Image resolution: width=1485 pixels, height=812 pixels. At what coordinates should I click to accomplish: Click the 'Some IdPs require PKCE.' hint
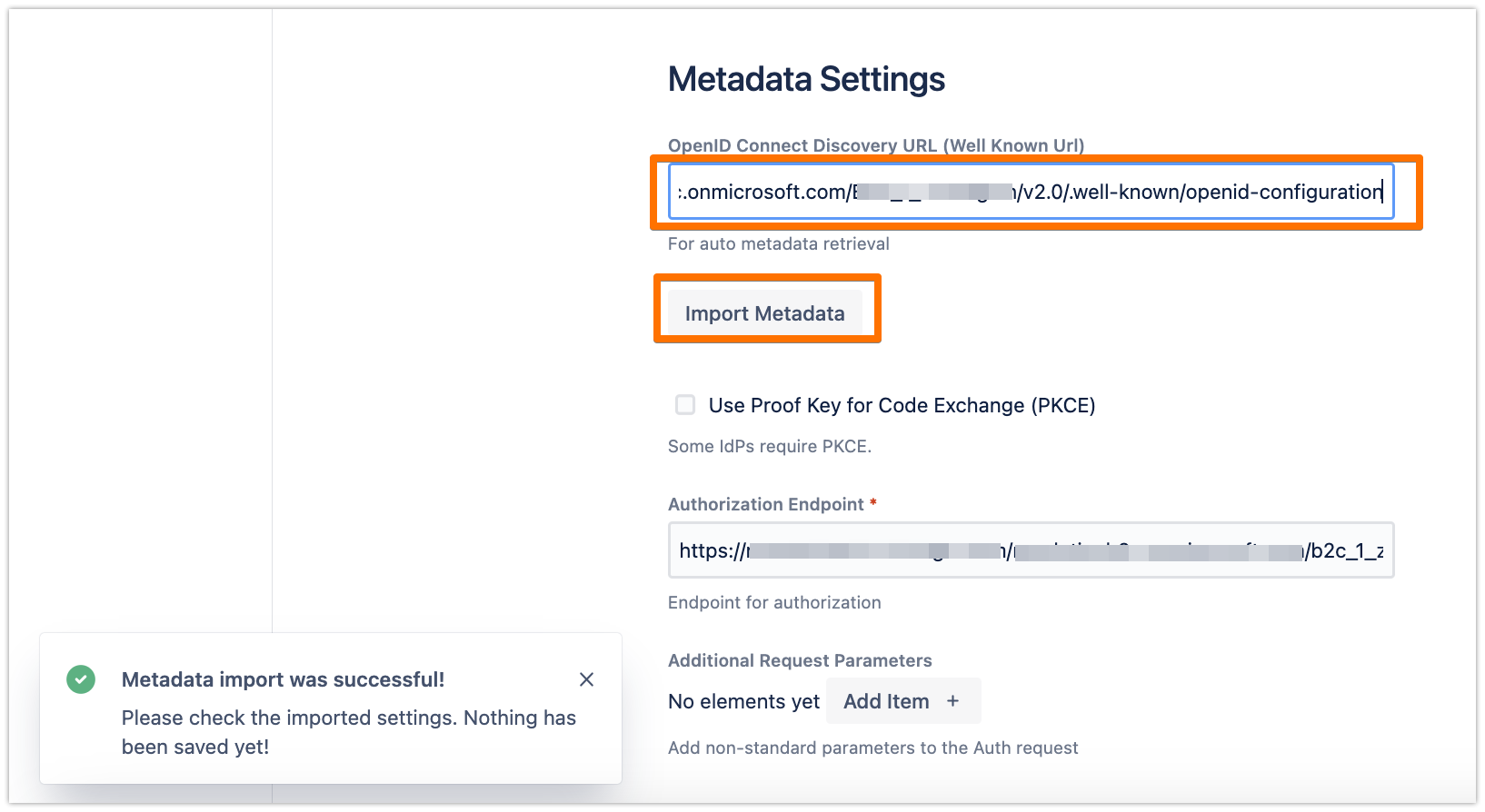769,446
